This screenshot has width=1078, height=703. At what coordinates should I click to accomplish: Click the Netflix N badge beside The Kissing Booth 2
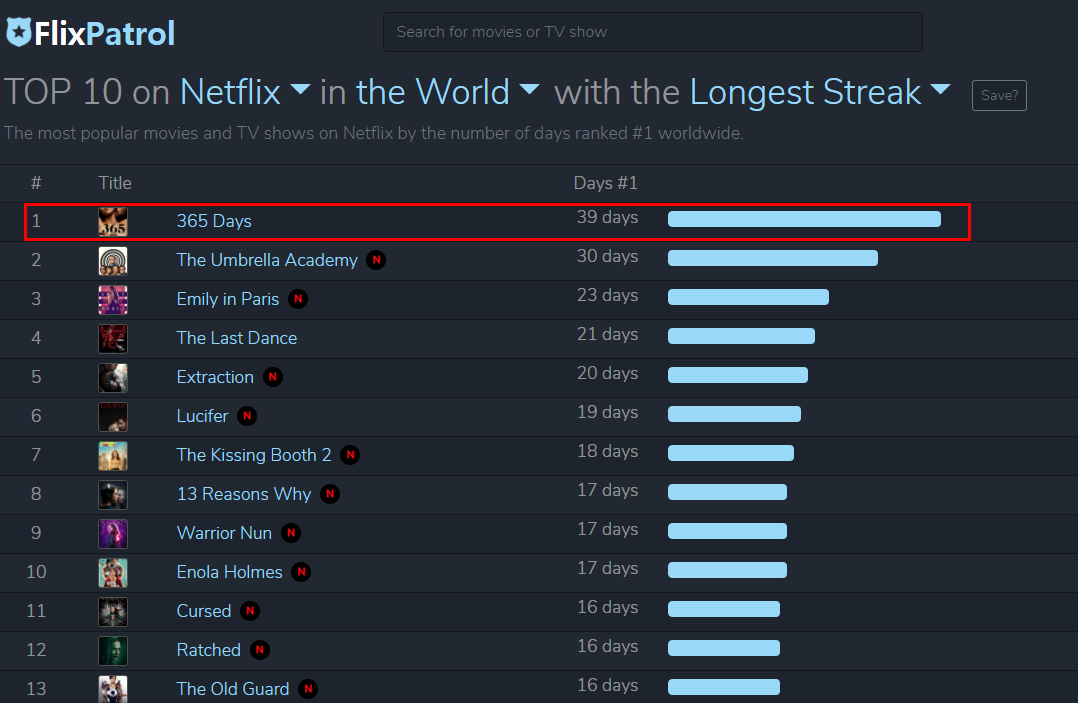click(350, 455)
